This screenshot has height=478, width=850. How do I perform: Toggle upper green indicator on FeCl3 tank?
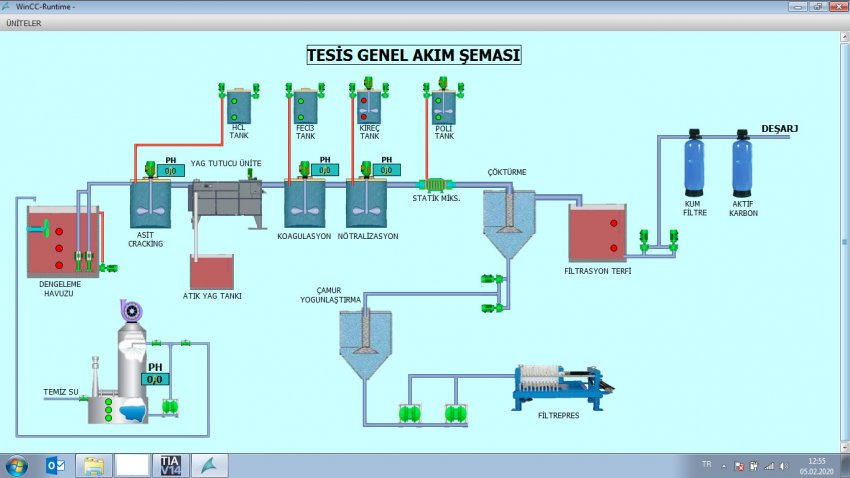[301, 102]
